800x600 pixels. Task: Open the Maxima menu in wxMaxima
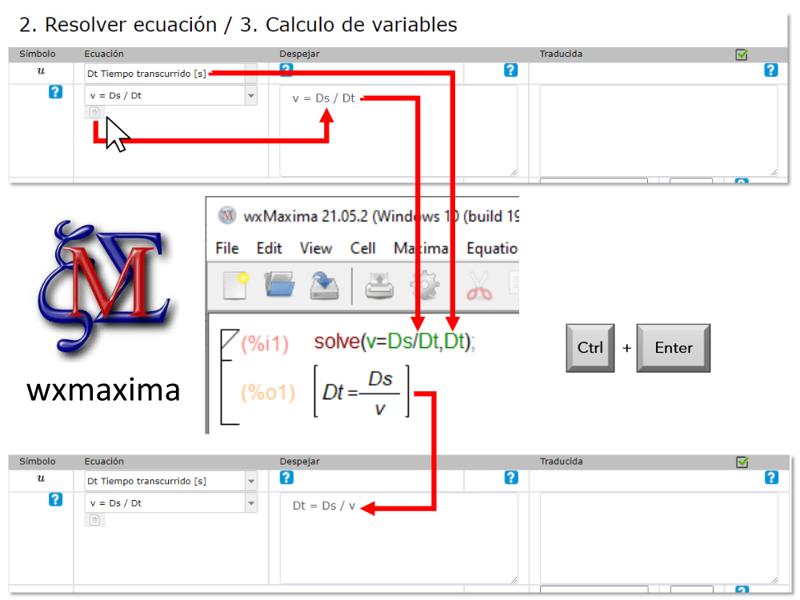point(421,248)
